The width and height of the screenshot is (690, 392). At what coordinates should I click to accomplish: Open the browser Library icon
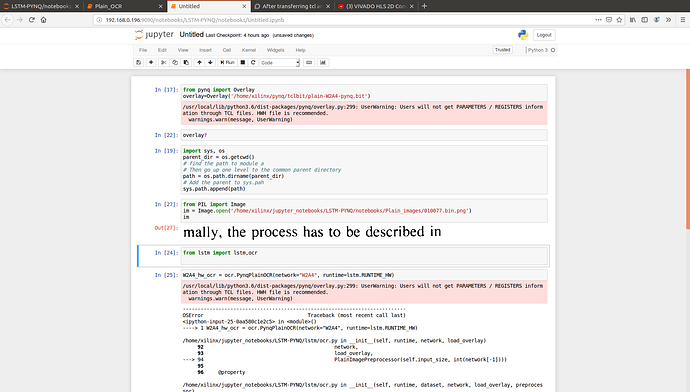[x=633, y=20]
